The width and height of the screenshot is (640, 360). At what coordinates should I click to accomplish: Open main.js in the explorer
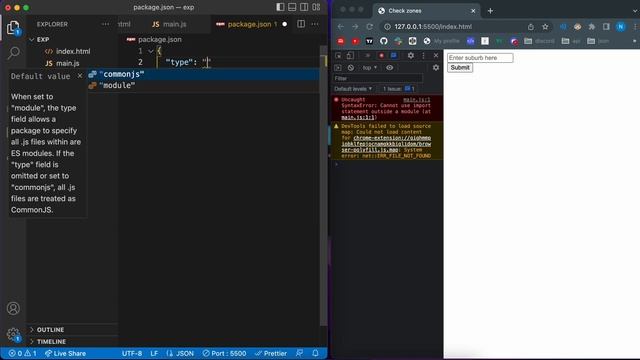pyautogui.click(x=62, y=63)
